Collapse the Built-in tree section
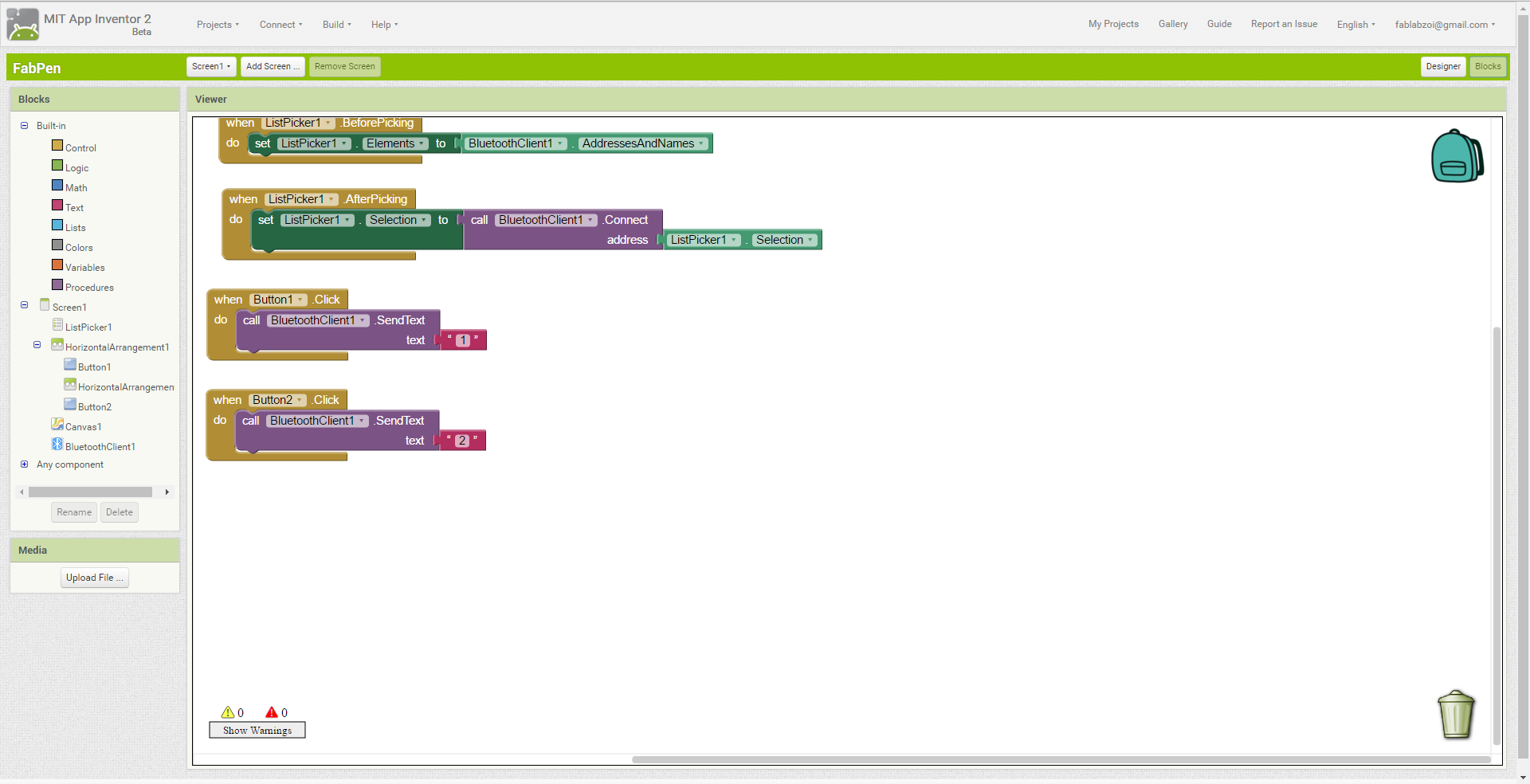1530x784 pixels. 24,126
